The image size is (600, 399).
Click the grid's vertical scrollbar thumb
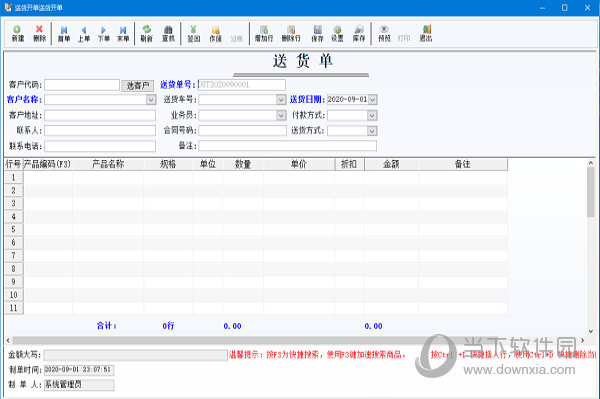click(x=591, y=192)
